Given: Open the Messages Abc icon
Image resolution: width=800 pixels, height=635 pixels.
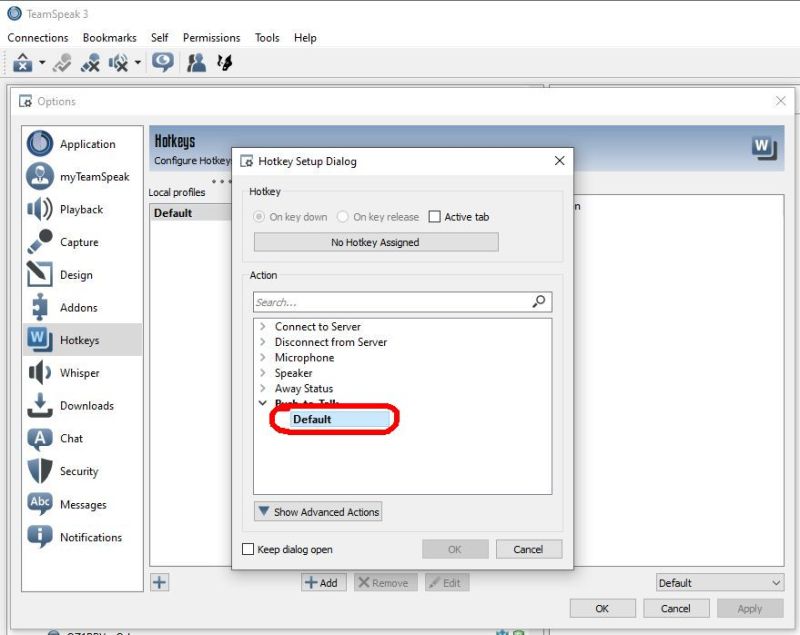Looking at the screenshot, I should pos(40,504).
